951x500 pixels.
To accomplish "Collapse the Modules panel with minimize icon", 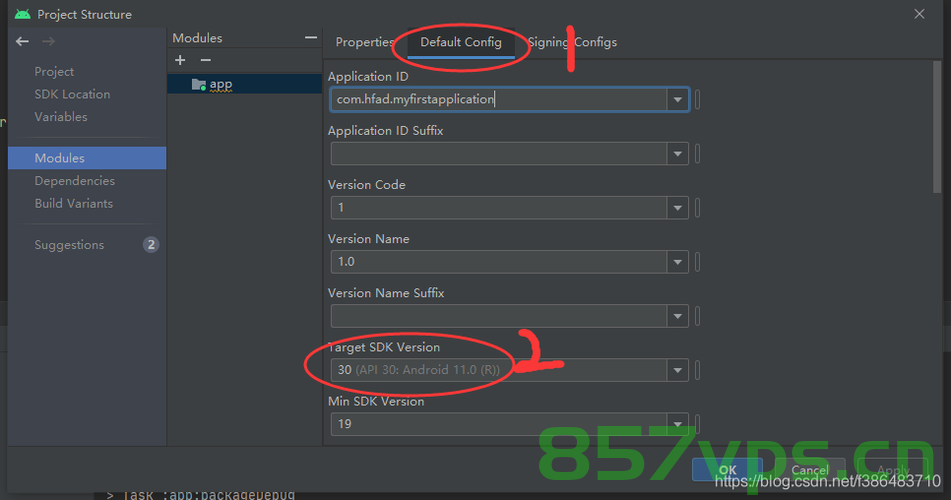I will tap(311, 38).
